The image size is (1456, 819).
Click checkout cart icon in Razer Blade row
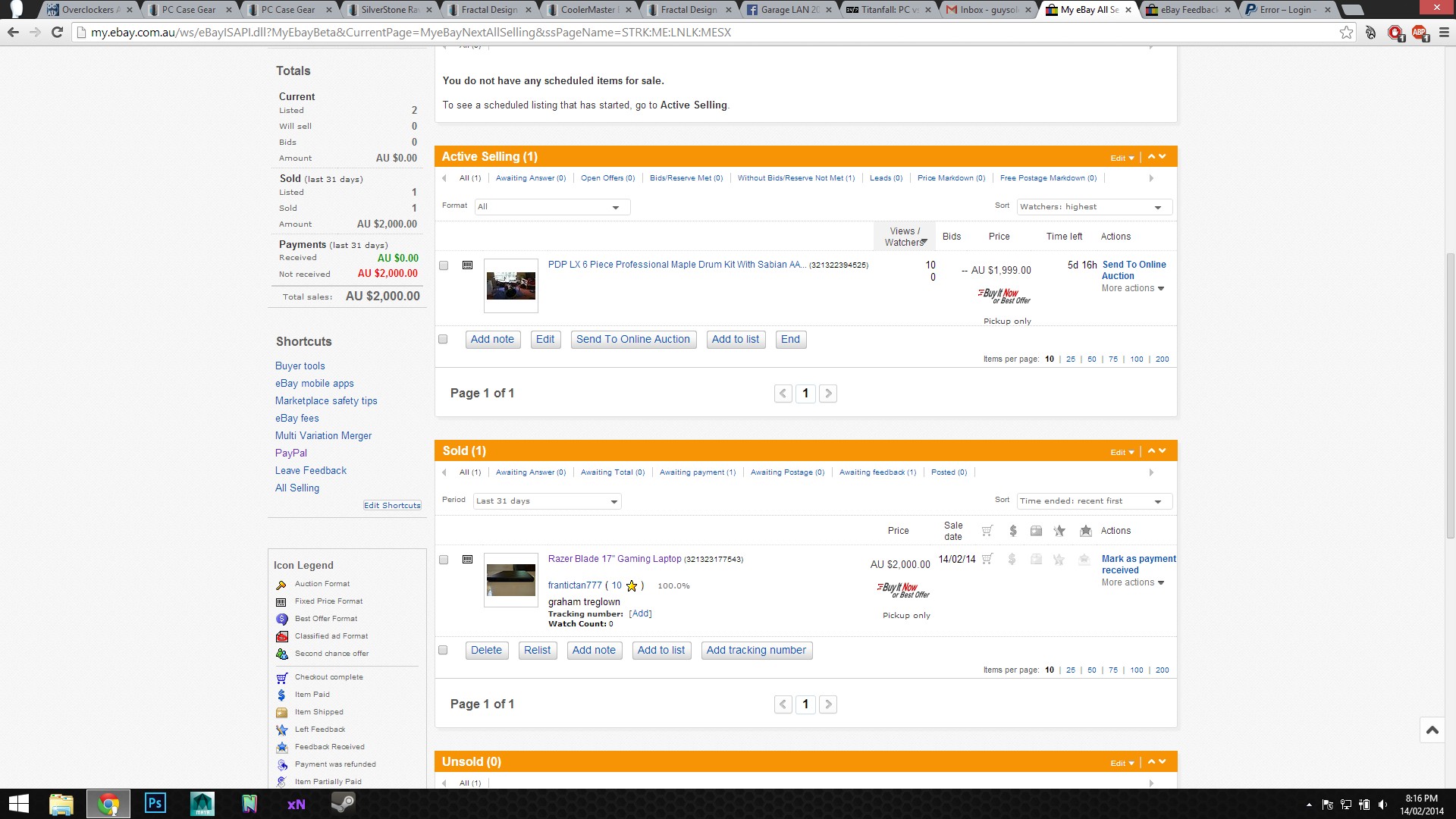click(987, 559)
